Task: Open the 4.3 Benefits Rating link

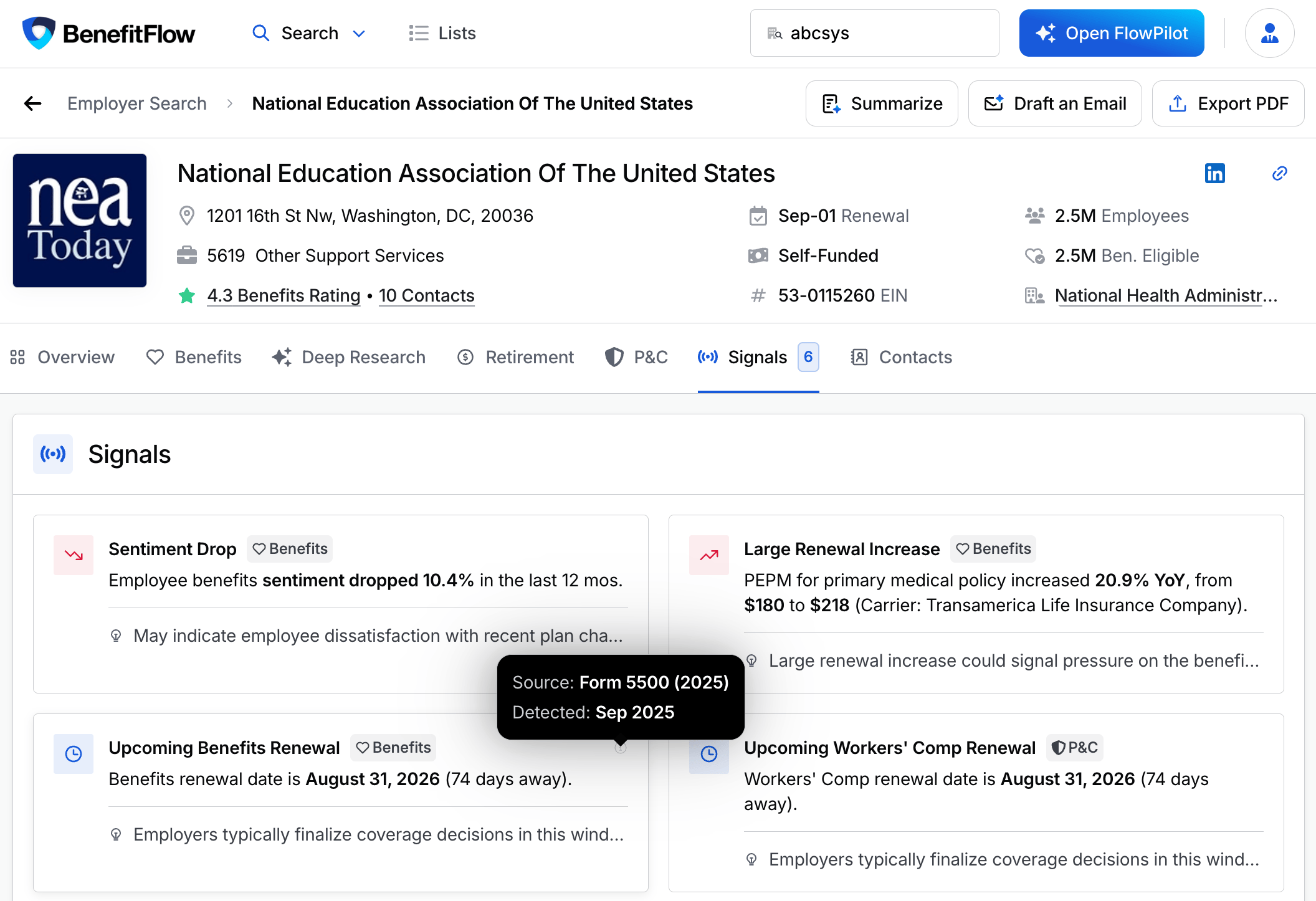Action: coord(284,295)
